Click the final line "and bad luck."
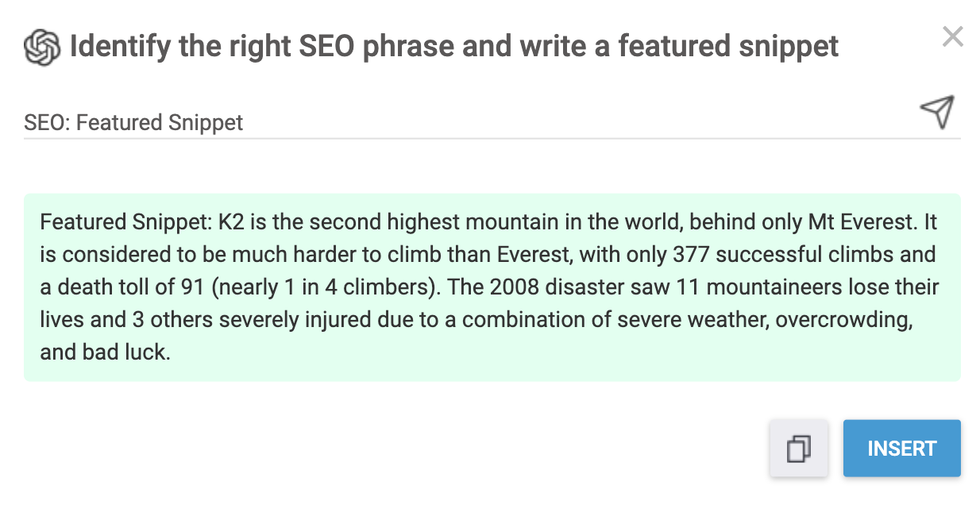 point(105,353)
